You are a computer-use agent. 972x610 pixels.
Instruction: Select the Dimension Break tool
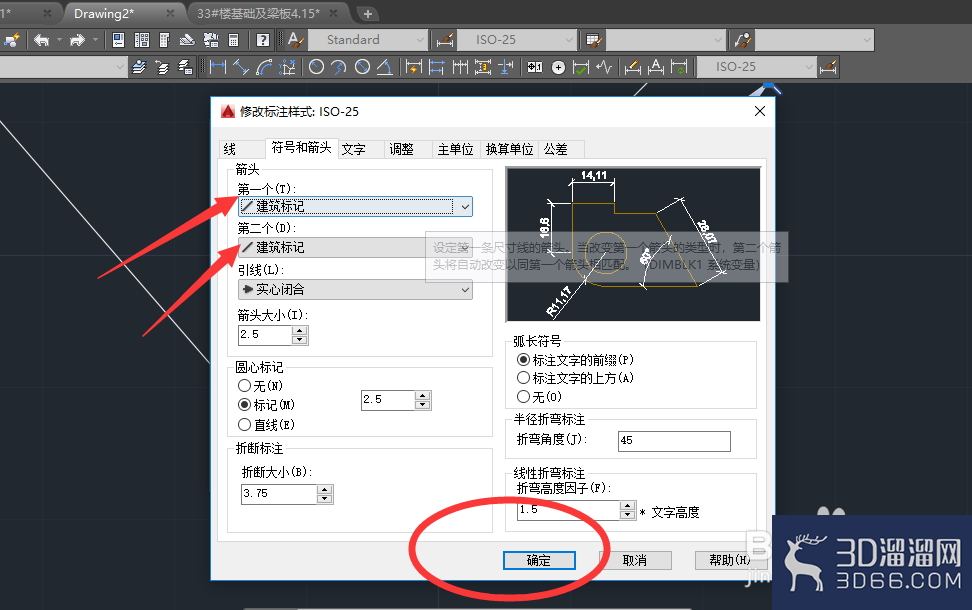click(506, 67)
